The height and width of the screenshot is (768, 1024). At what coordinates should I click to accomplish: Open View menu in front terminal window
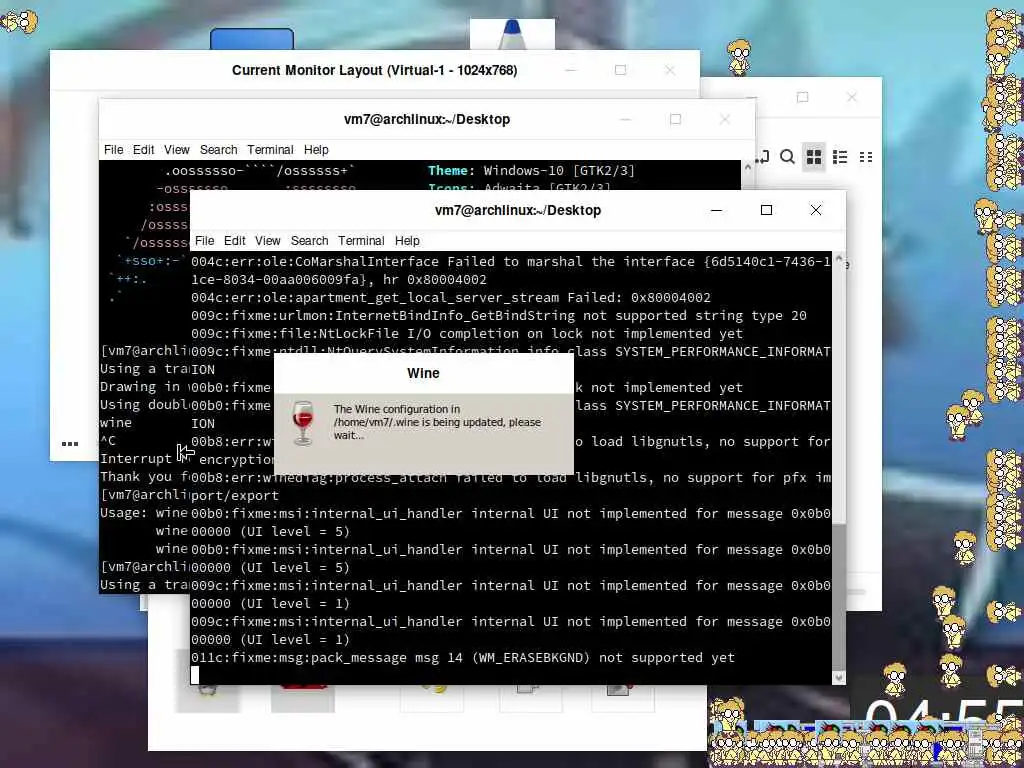268,240
